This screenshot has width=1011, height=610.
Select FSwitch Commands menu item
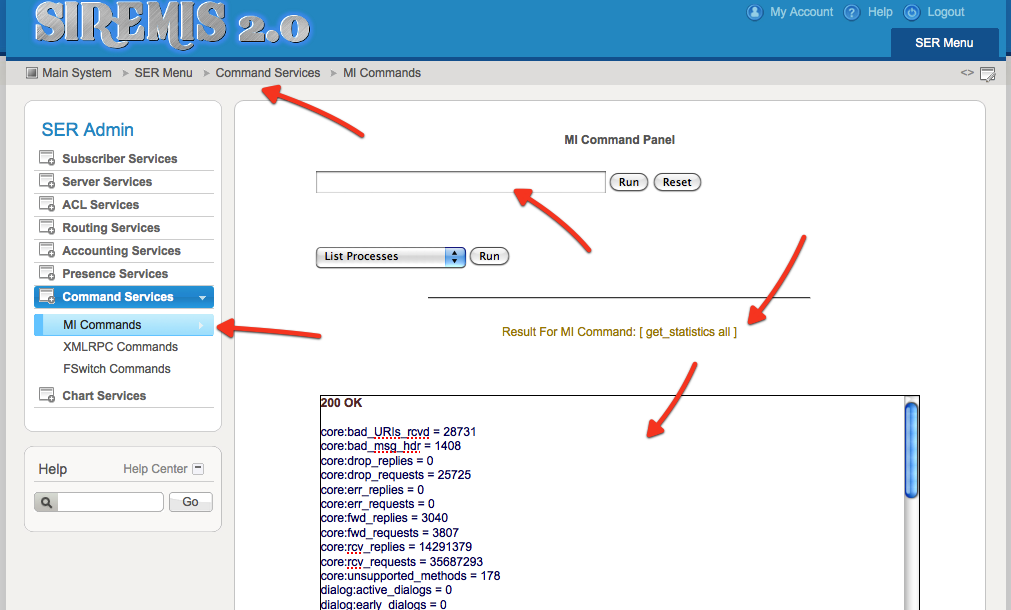(116, 369)
